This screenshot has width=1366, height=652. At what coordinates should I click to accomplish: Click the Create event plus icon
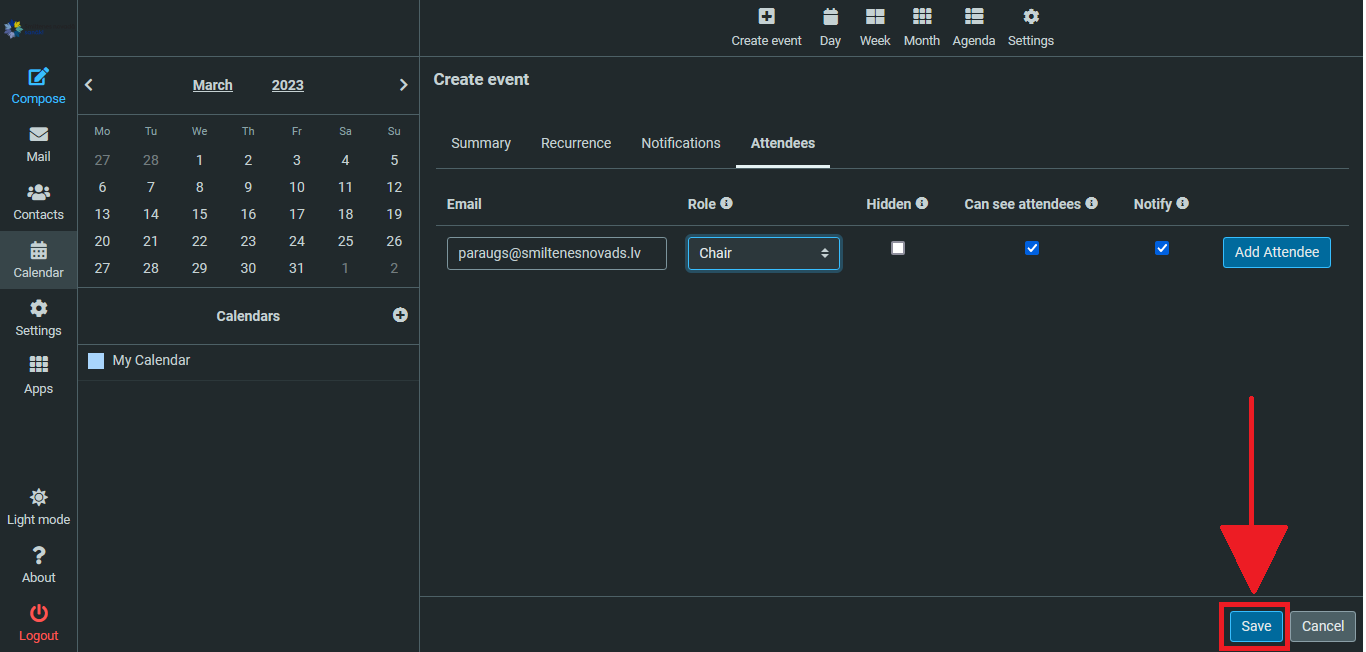[x=766, y=17]
